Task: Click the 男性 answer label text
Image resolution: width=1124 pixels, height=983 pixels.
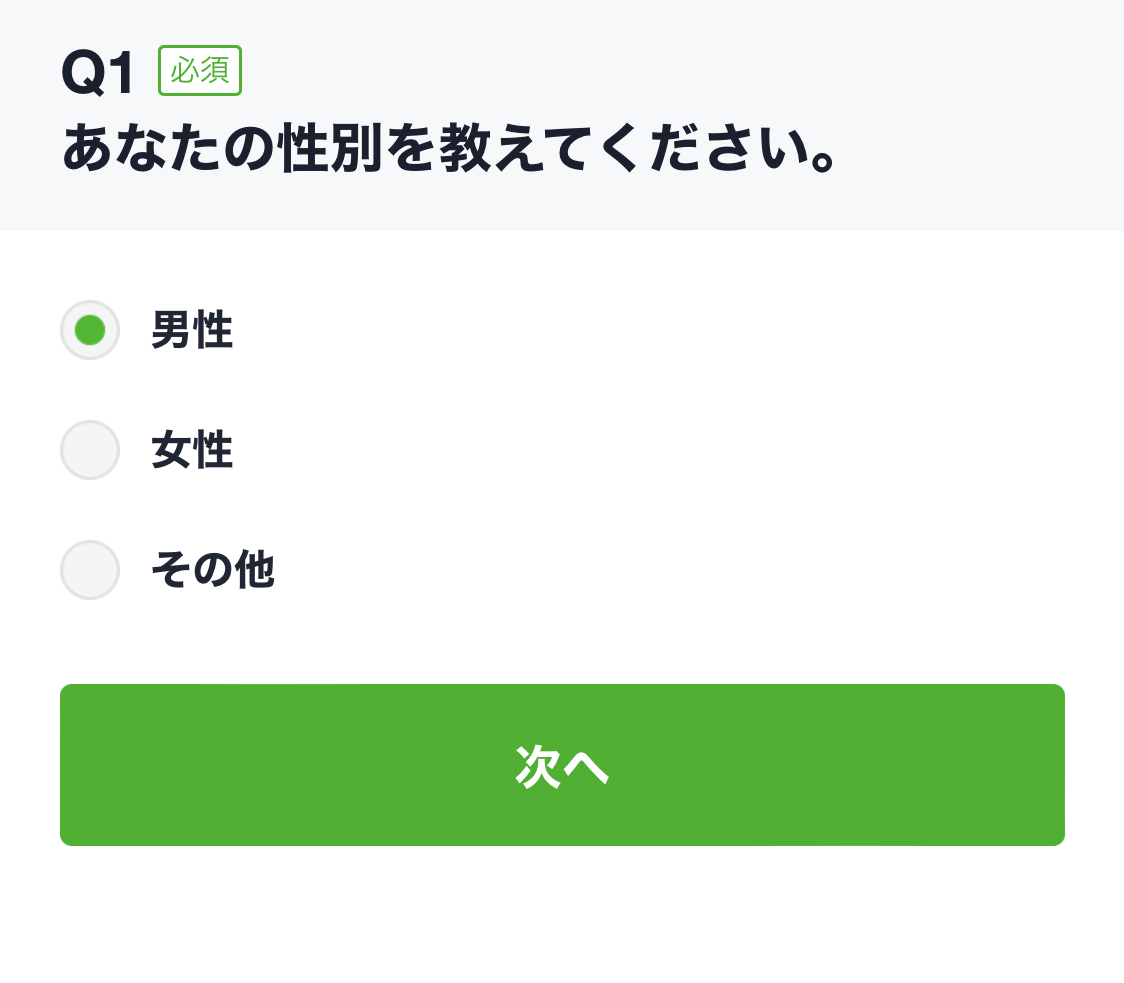Action: pos(191,330)
